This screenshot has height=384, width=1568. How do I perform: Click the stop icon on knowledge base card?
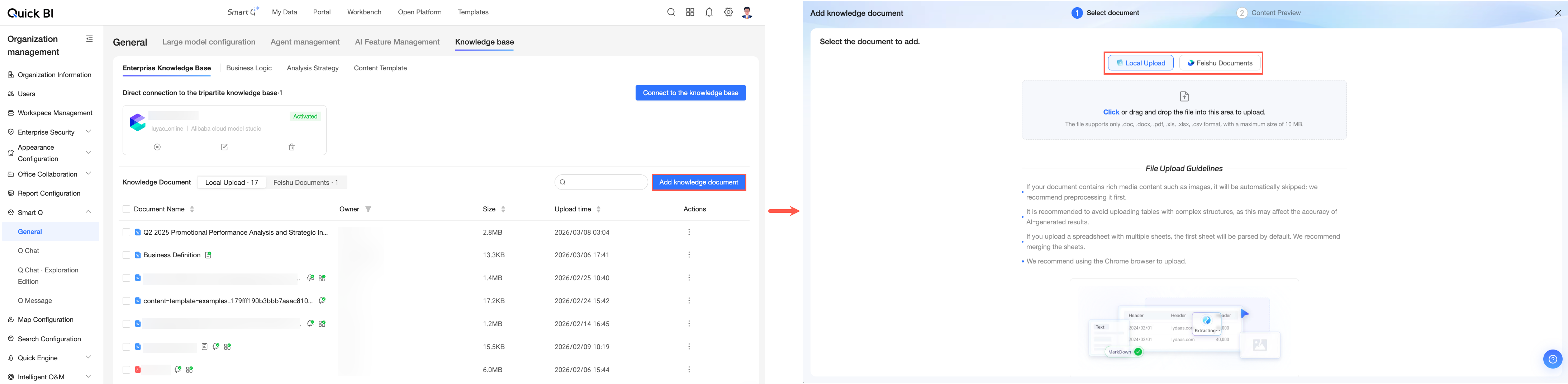[157, 147]
